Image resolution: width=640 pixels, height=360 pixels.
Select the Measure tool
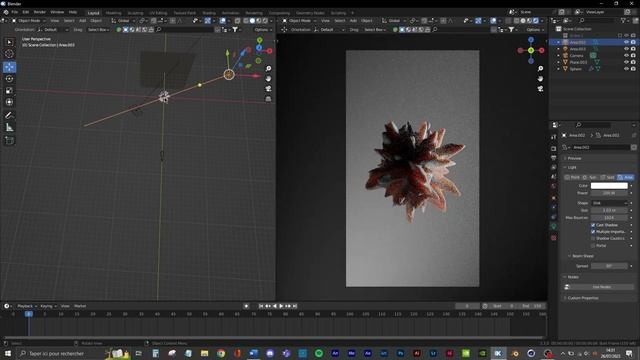click(x=9, y=128)
